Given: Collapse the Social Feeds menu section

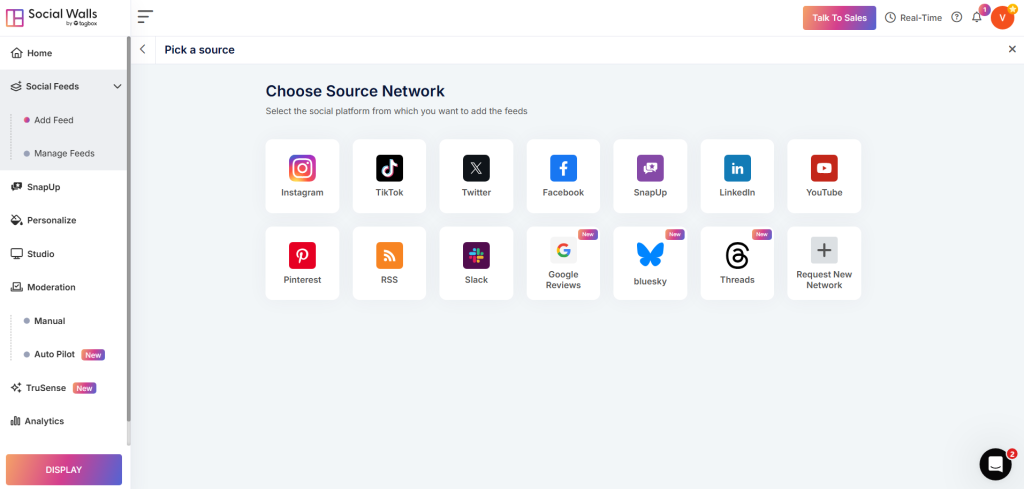Looking at the screenshot, I should click(118, 86).
